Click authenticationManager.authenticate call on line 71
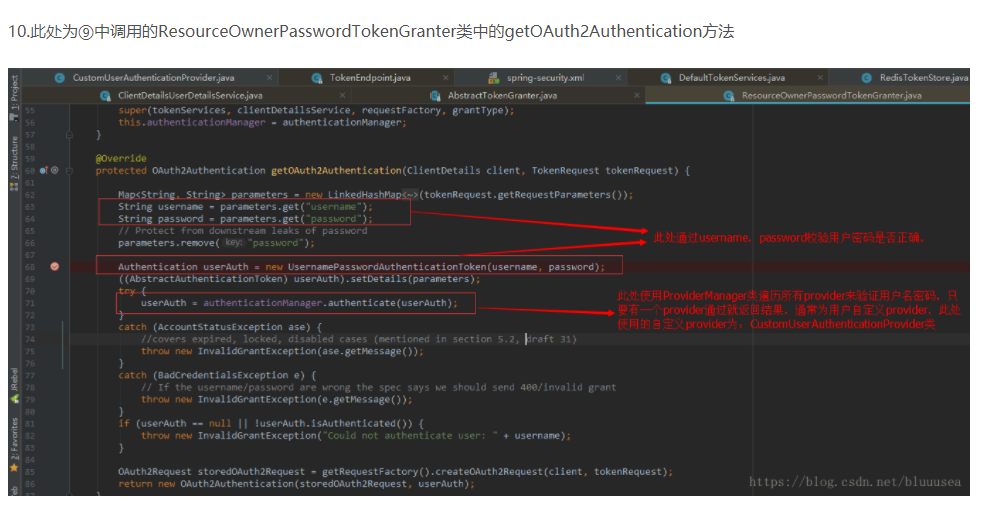 (x=328, y=303)
